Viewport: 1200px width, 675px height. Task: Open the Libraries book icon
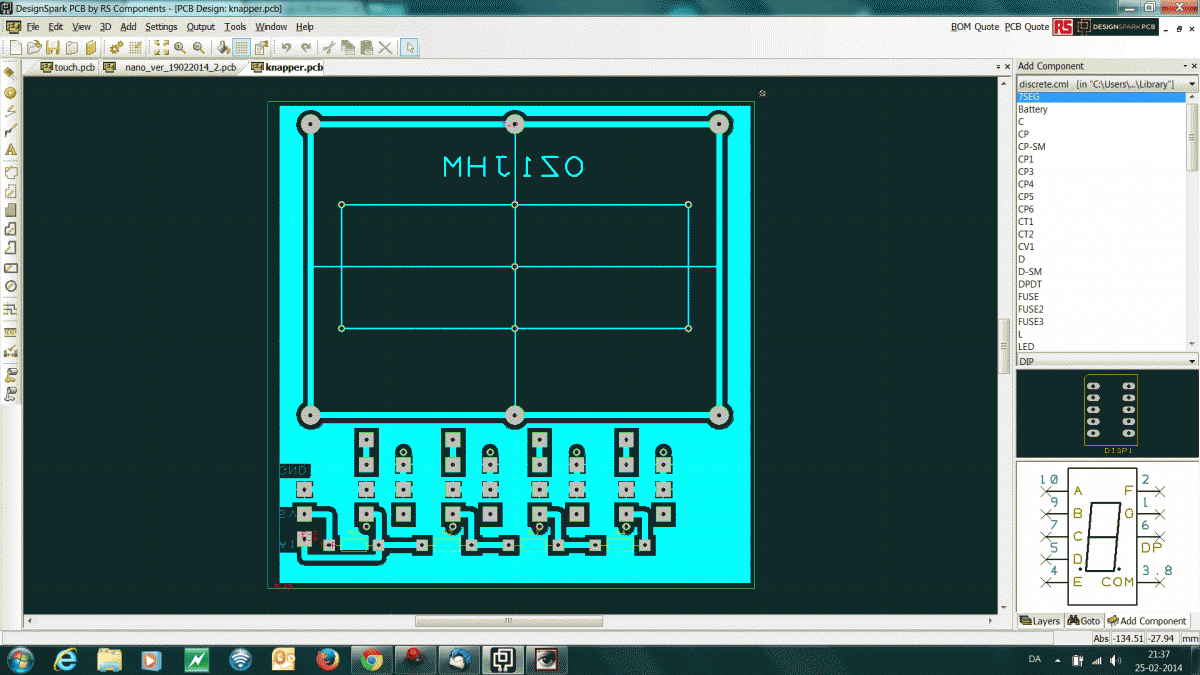tap(90, 47)
